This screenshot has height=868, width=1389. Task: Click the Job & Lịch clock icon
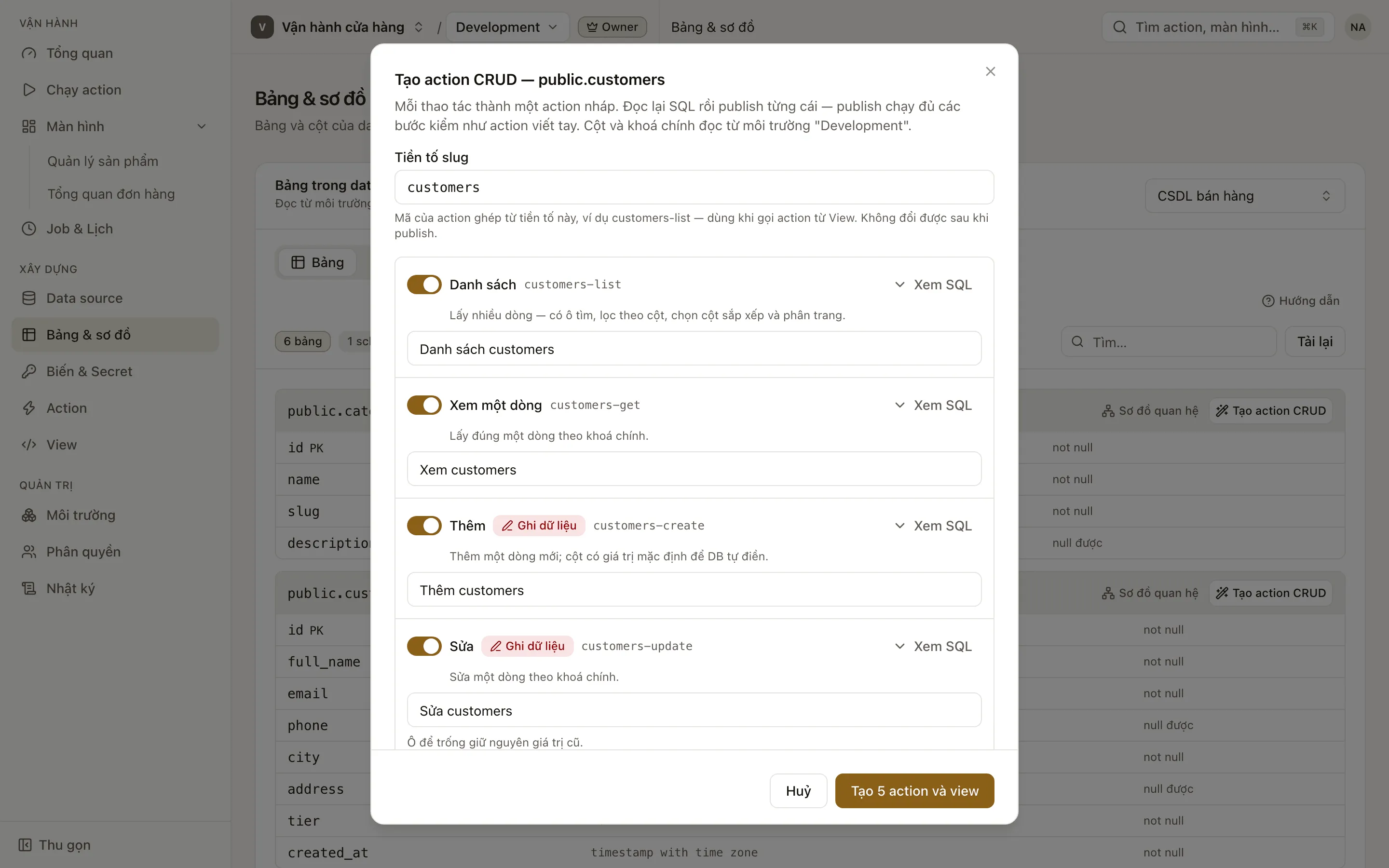click(x=29, y=229)
